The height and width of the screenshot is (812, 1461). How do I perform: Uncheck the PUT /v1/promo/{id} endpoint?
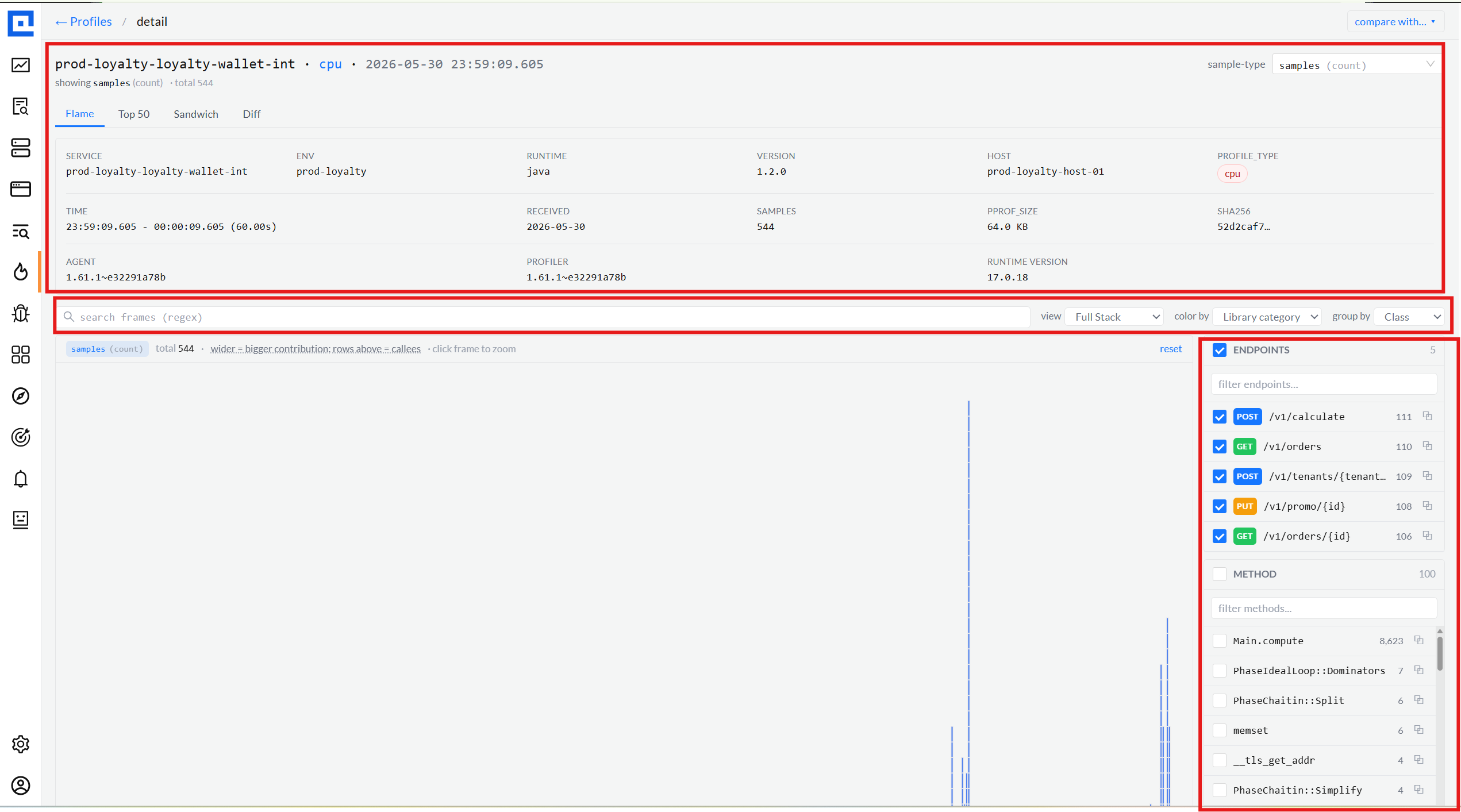click(x=1220, y=506)
